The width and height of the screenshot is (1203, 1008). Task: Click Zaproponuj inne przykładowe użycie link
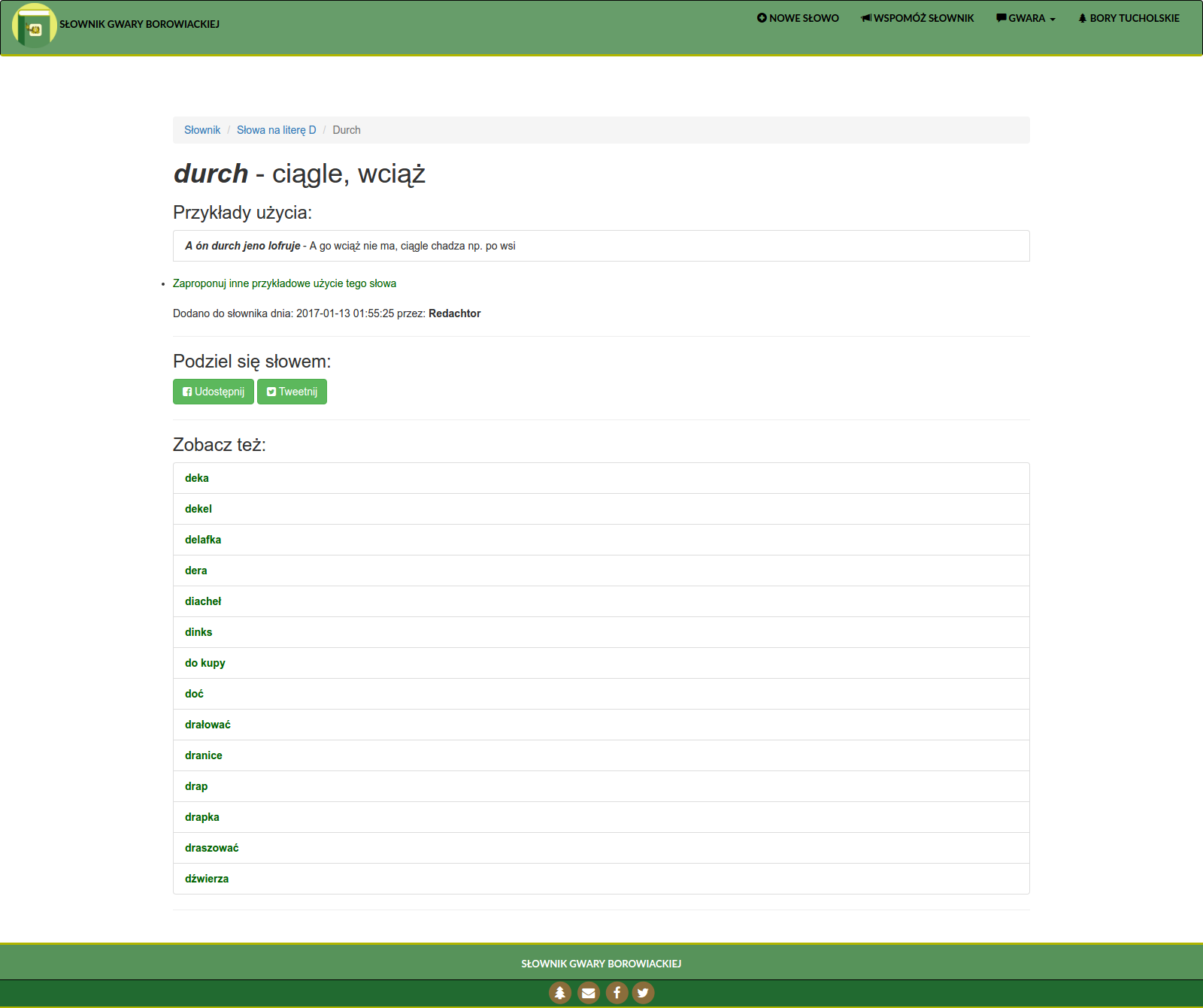(284, 283)
